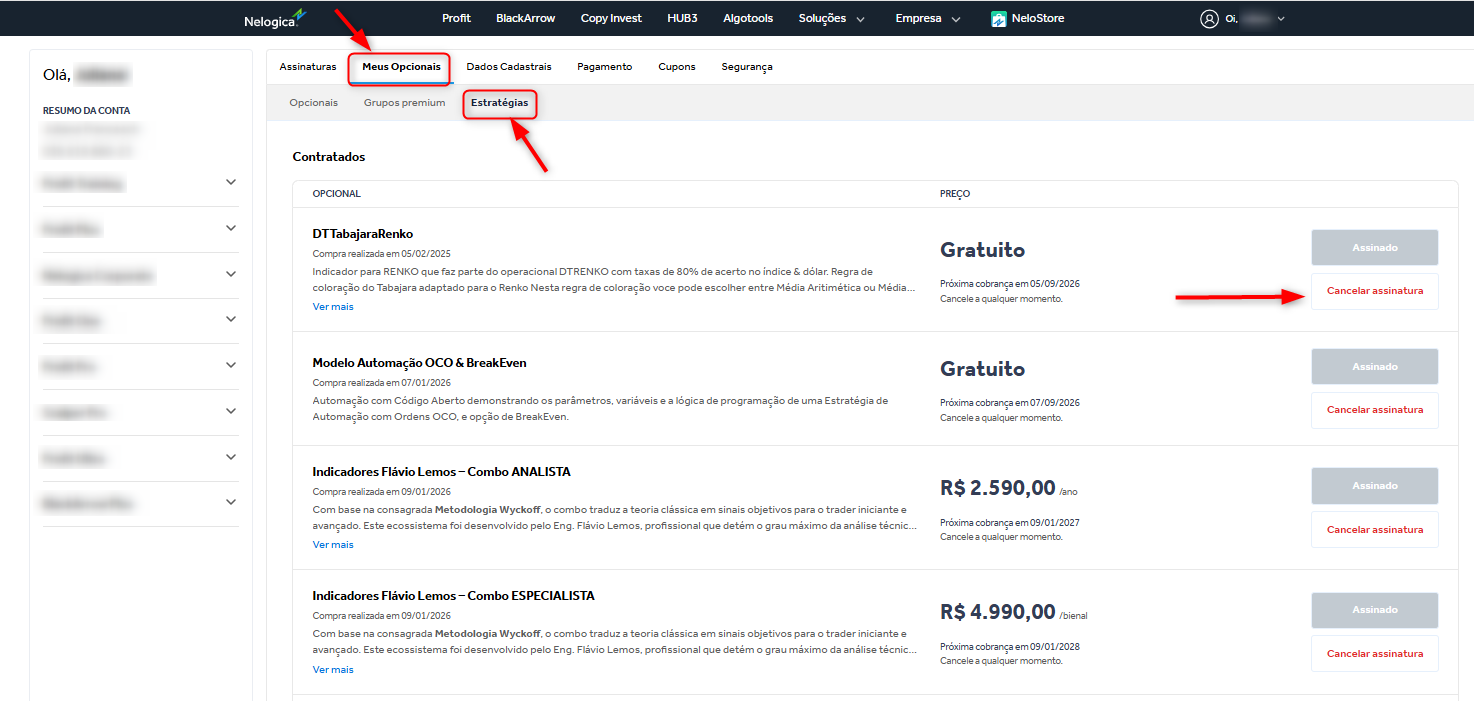This screenshot has width=1474, height=701.
Task: Click the Modelo Automação OCO & BreakEven title
Action: point(419,363)
